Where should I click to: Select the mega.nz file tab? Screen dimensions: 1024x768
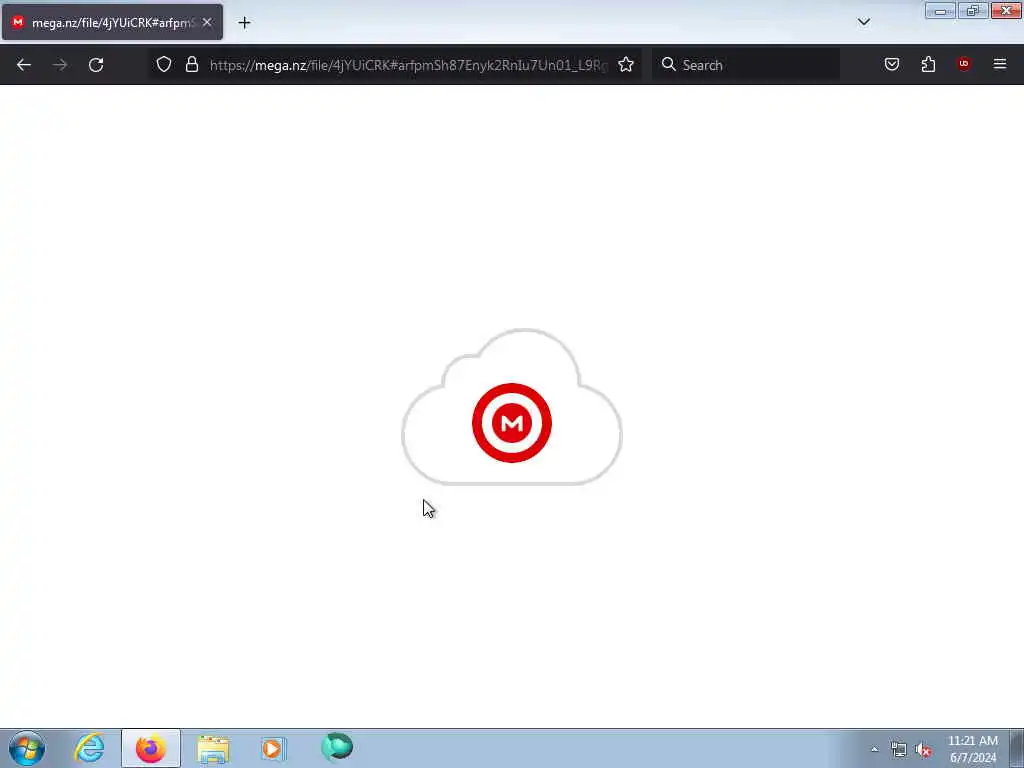point(112,22)
